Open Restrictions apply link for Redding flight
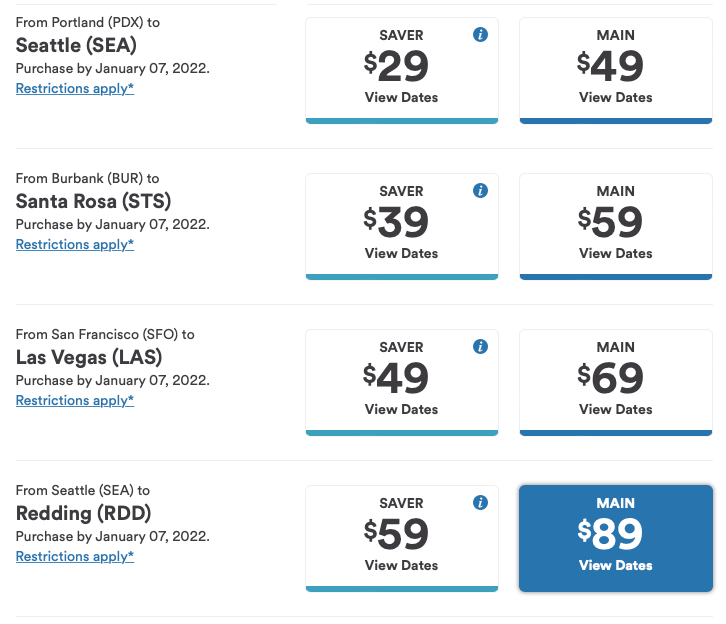726x624 pixels. pos(75,557)
